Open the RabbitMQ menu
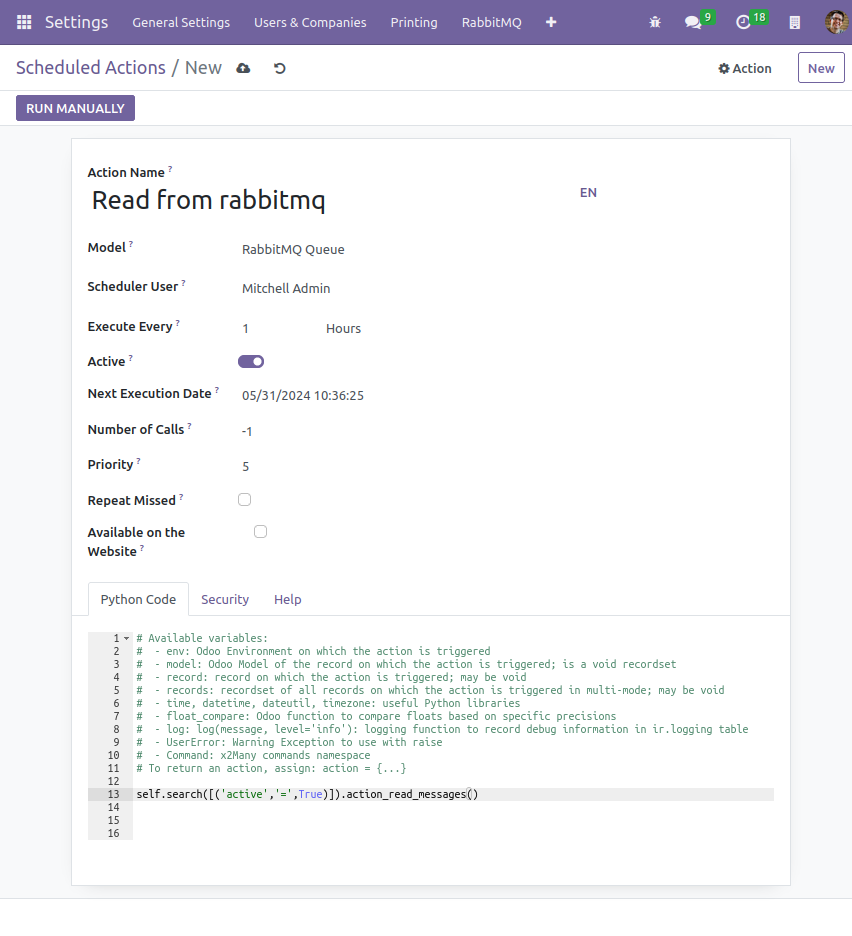852x936 pixels. [491, 22]
